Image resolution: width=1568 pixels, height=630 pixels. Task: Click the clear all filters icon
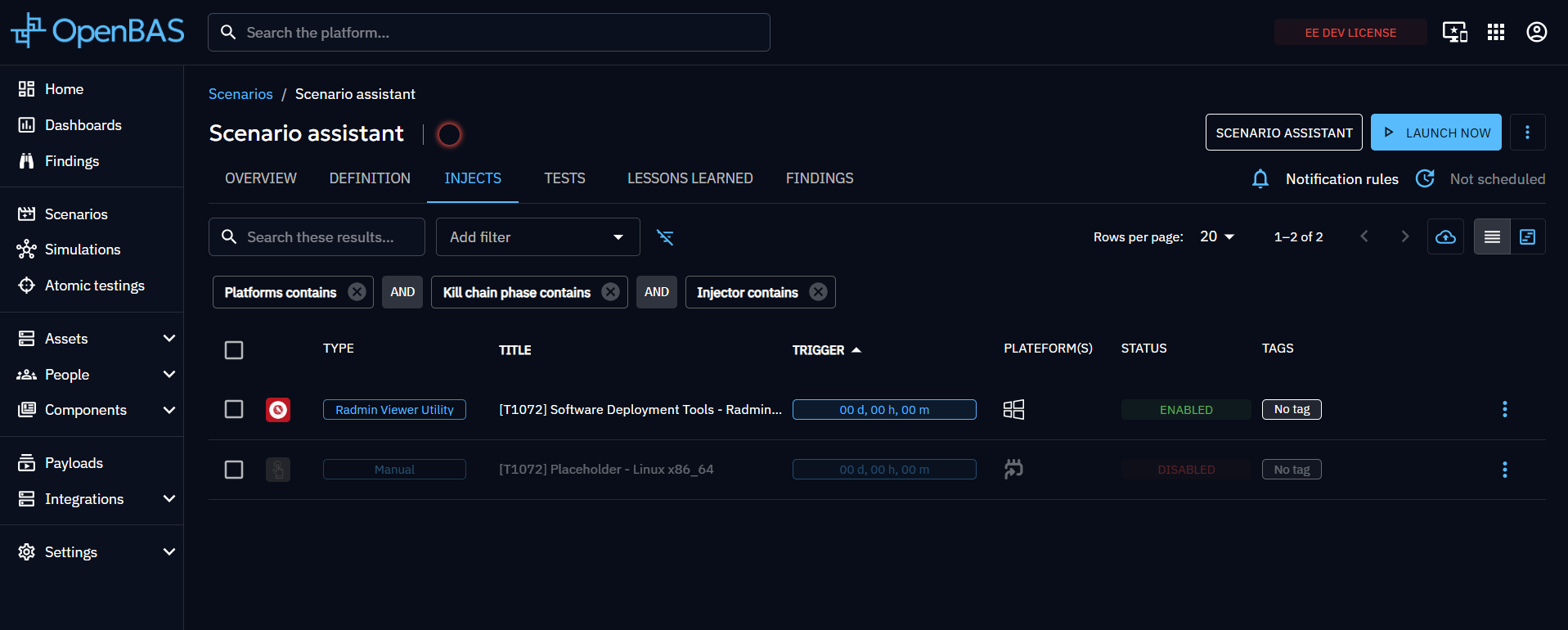pyautogui.click(x=665, y=237)
